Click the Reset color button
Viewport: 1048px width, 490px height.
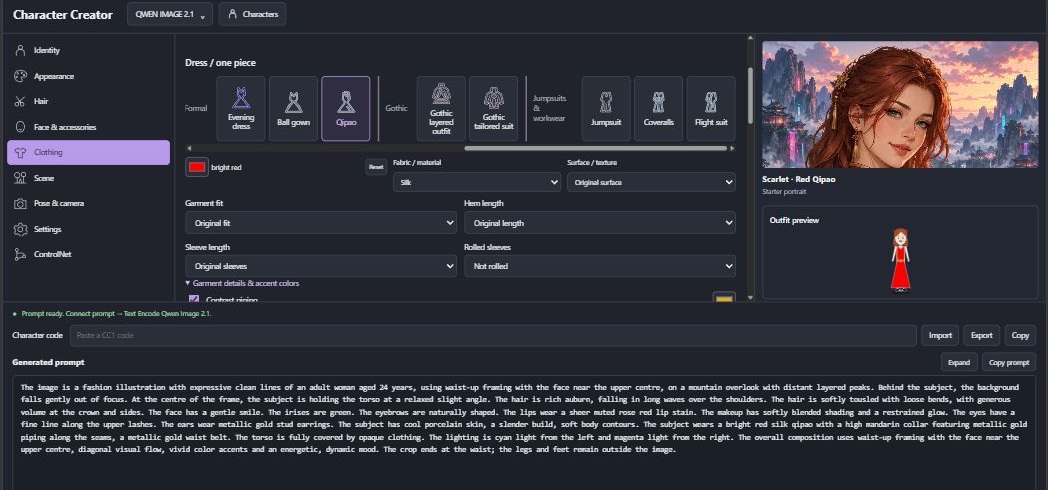point(376,167)
